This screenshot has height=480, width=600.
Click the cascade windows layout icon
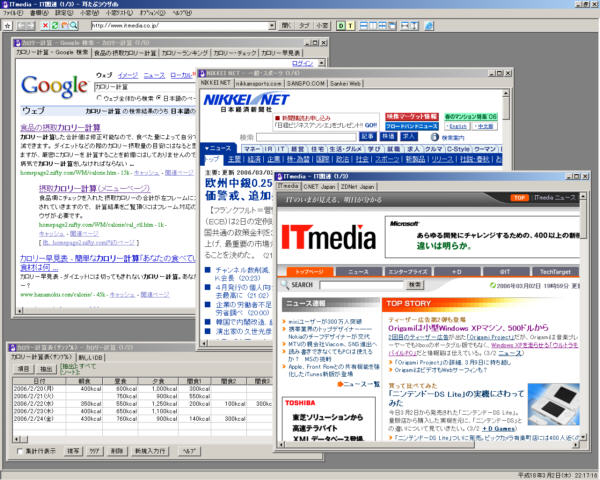[392, 26]
